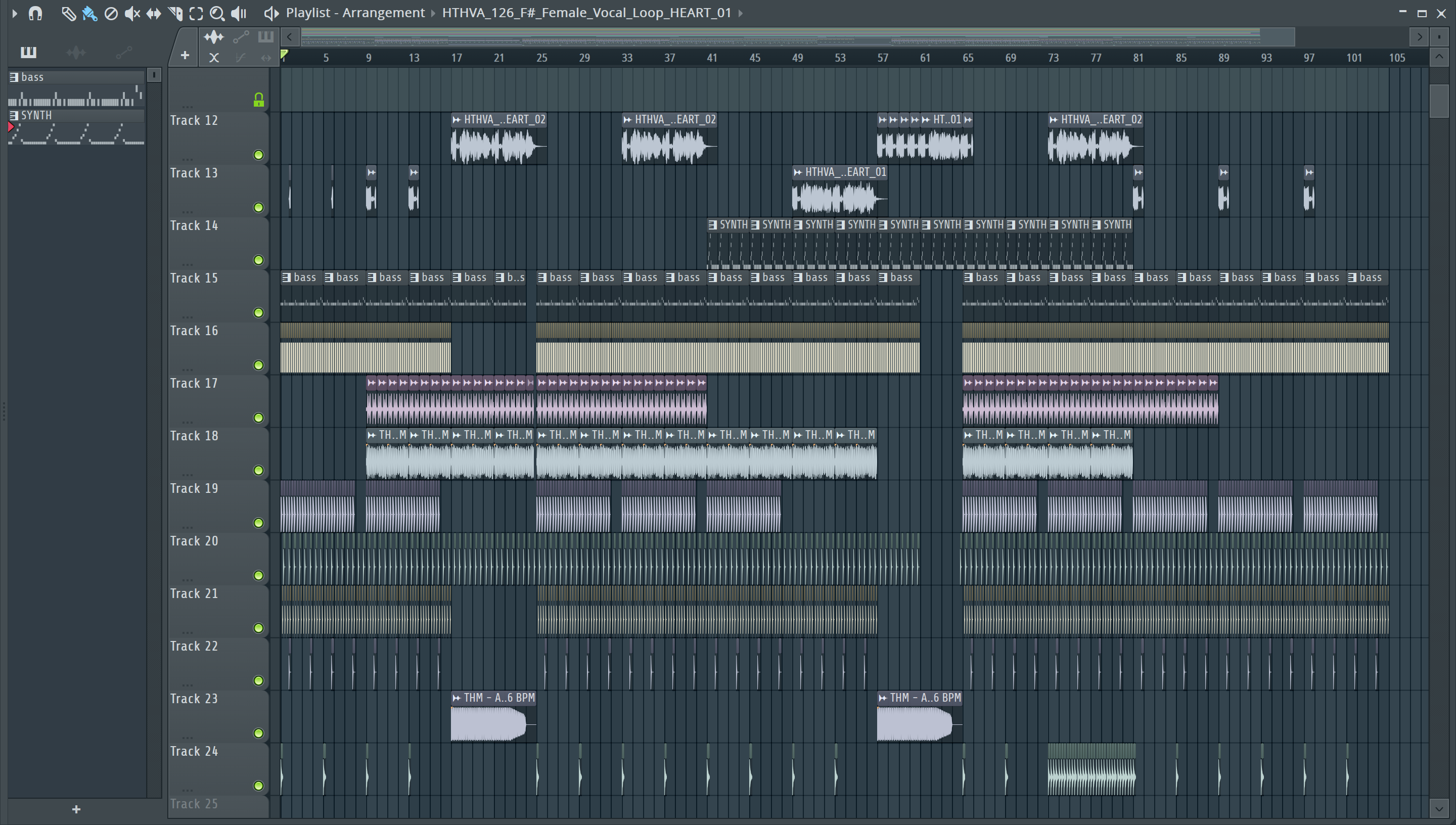
Task: Mute Track 12 via its green light
Action: pos(258,155)
